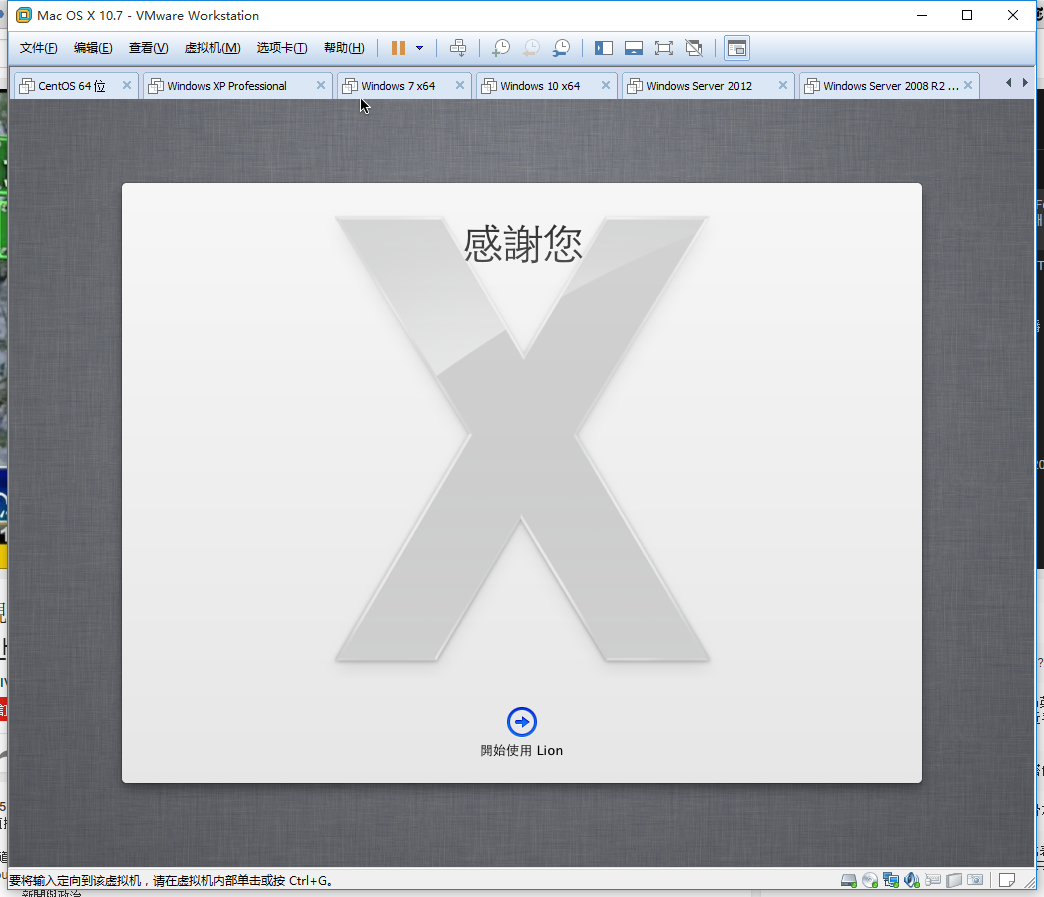Toggle the console view button
The height and width of the screenshot is (897, 1044).
coord(737,48)
